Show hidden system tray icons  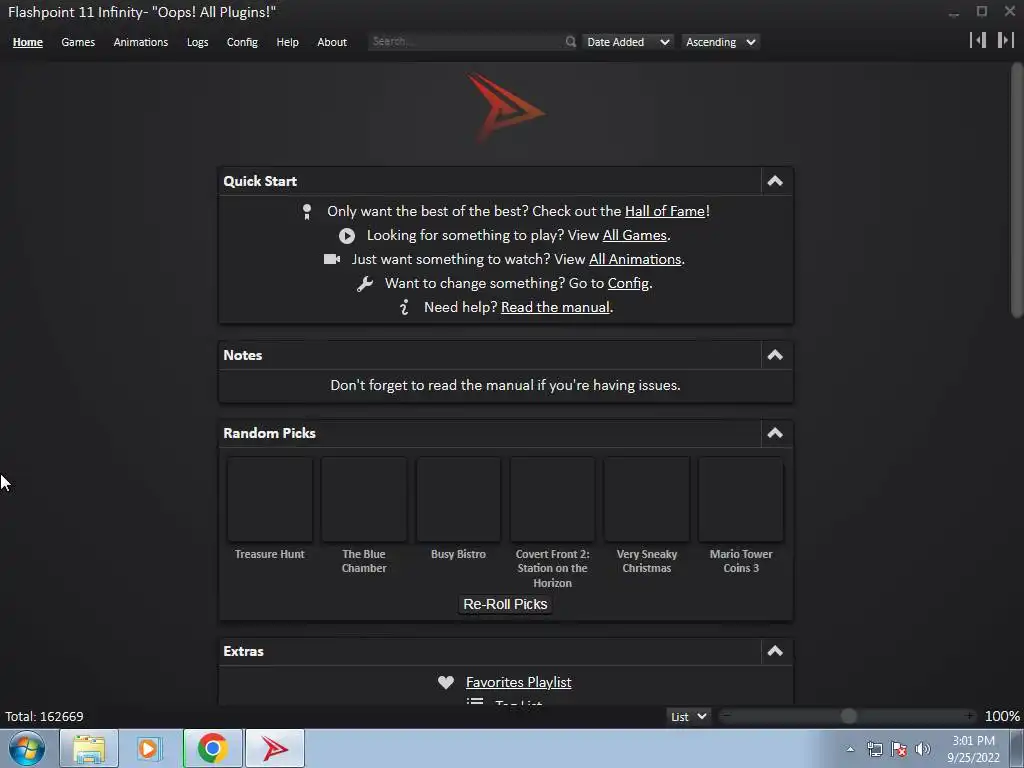[x=850, y=749]
